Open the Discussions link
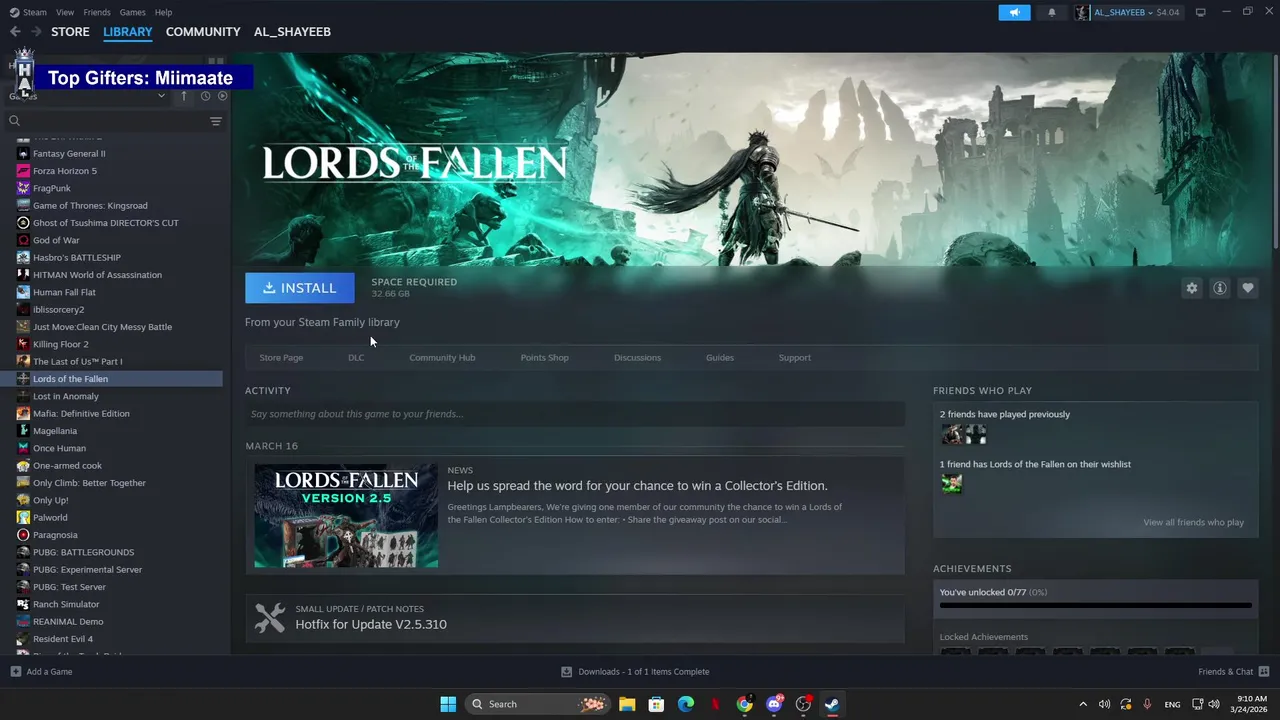The image size is (1280, 720). pos(637,358)
